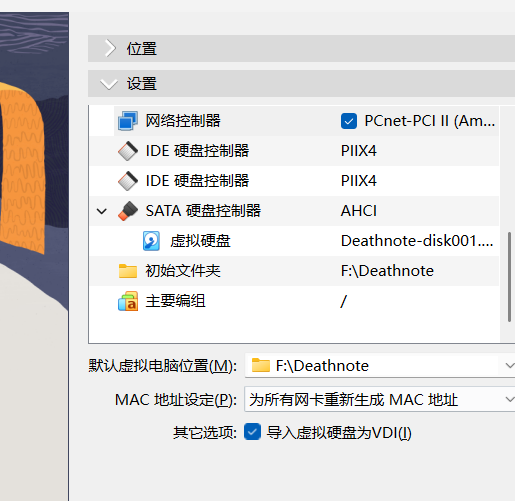The image size is (515, 501).
Task: Select the 主要编组 row label
Action: [x=175, y=301]
